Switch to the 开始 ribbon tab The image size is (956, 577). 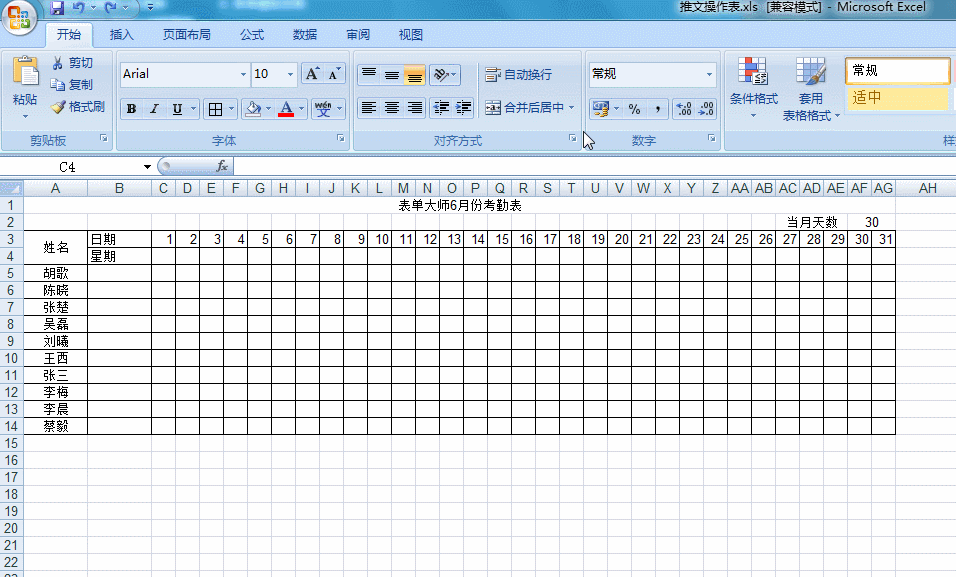(69, 35)
